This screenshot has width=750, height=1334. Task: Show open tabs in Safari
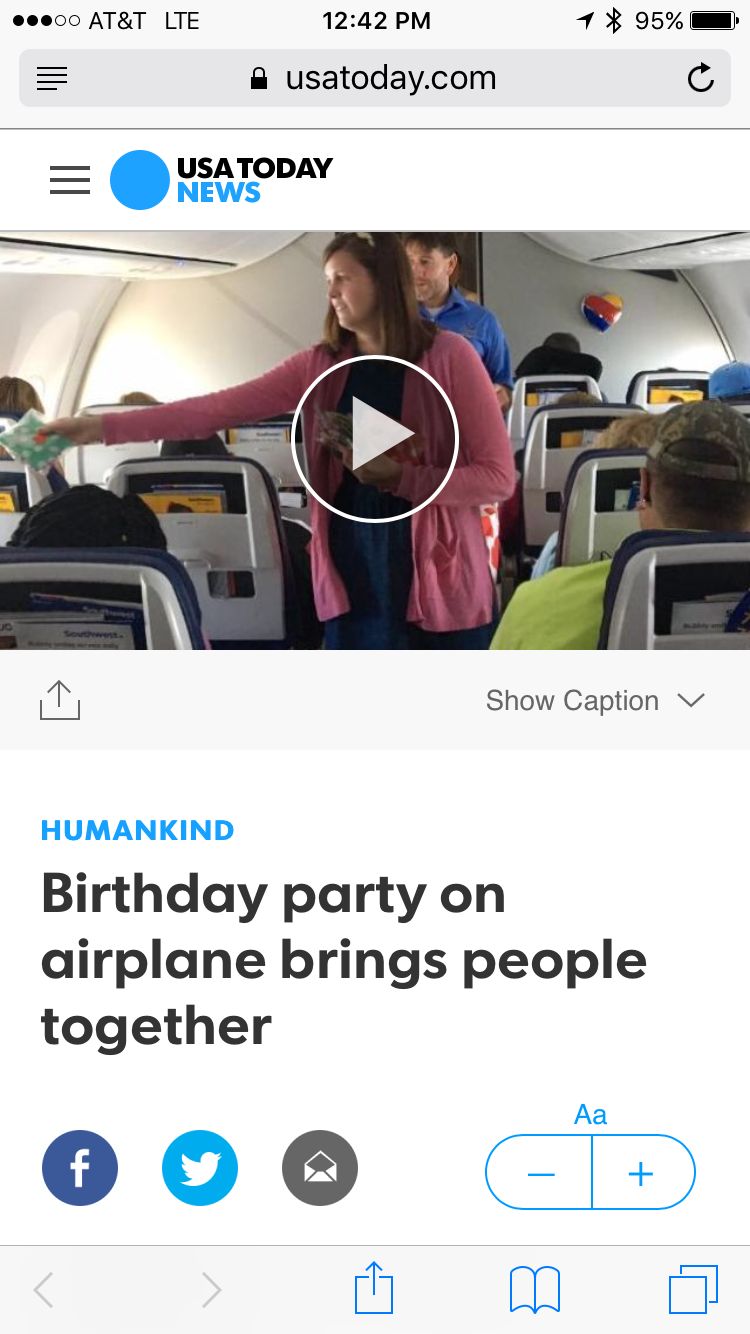(x=694, y=1289)
